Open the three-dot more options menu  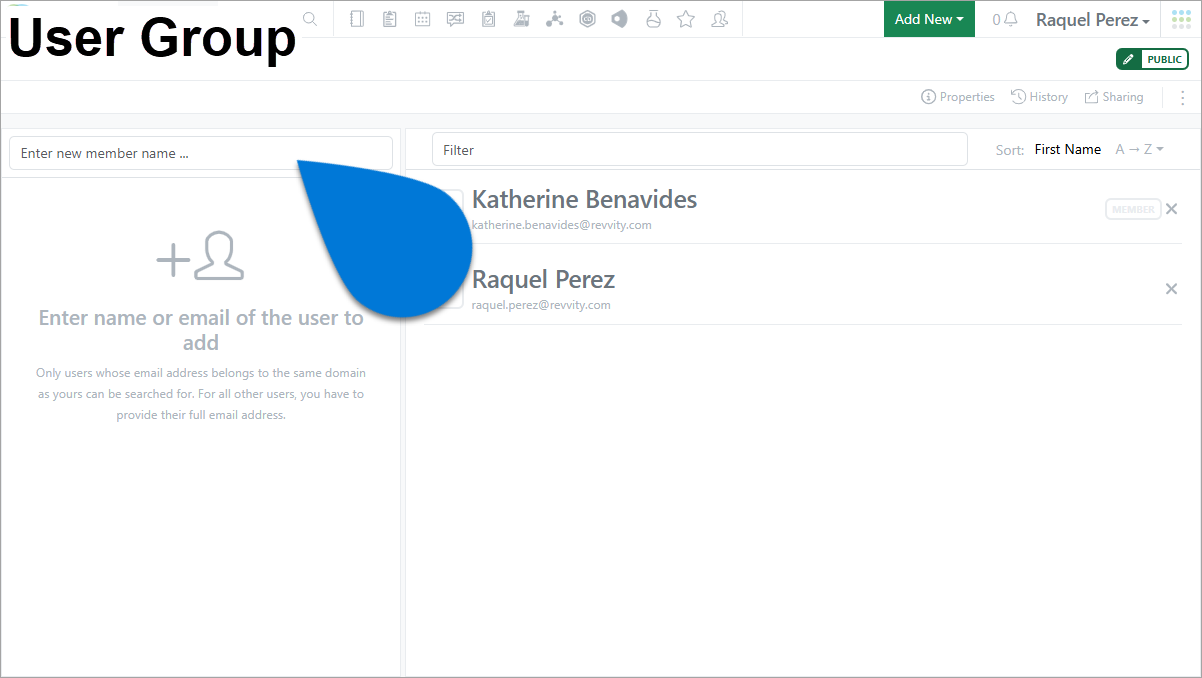click(x=1183, y=98)
